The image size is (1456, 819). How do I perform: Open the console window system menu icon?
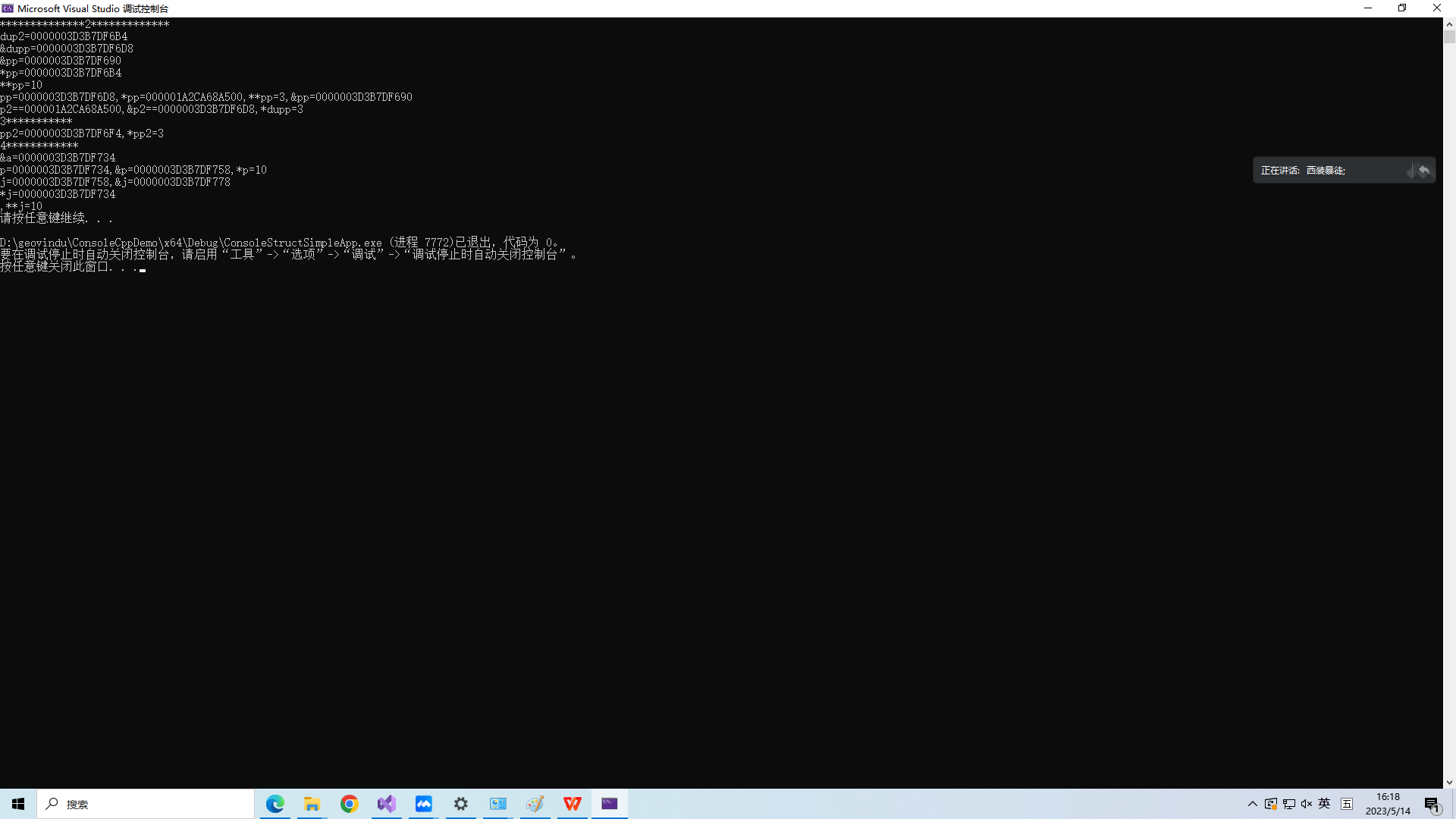(8, 8)
